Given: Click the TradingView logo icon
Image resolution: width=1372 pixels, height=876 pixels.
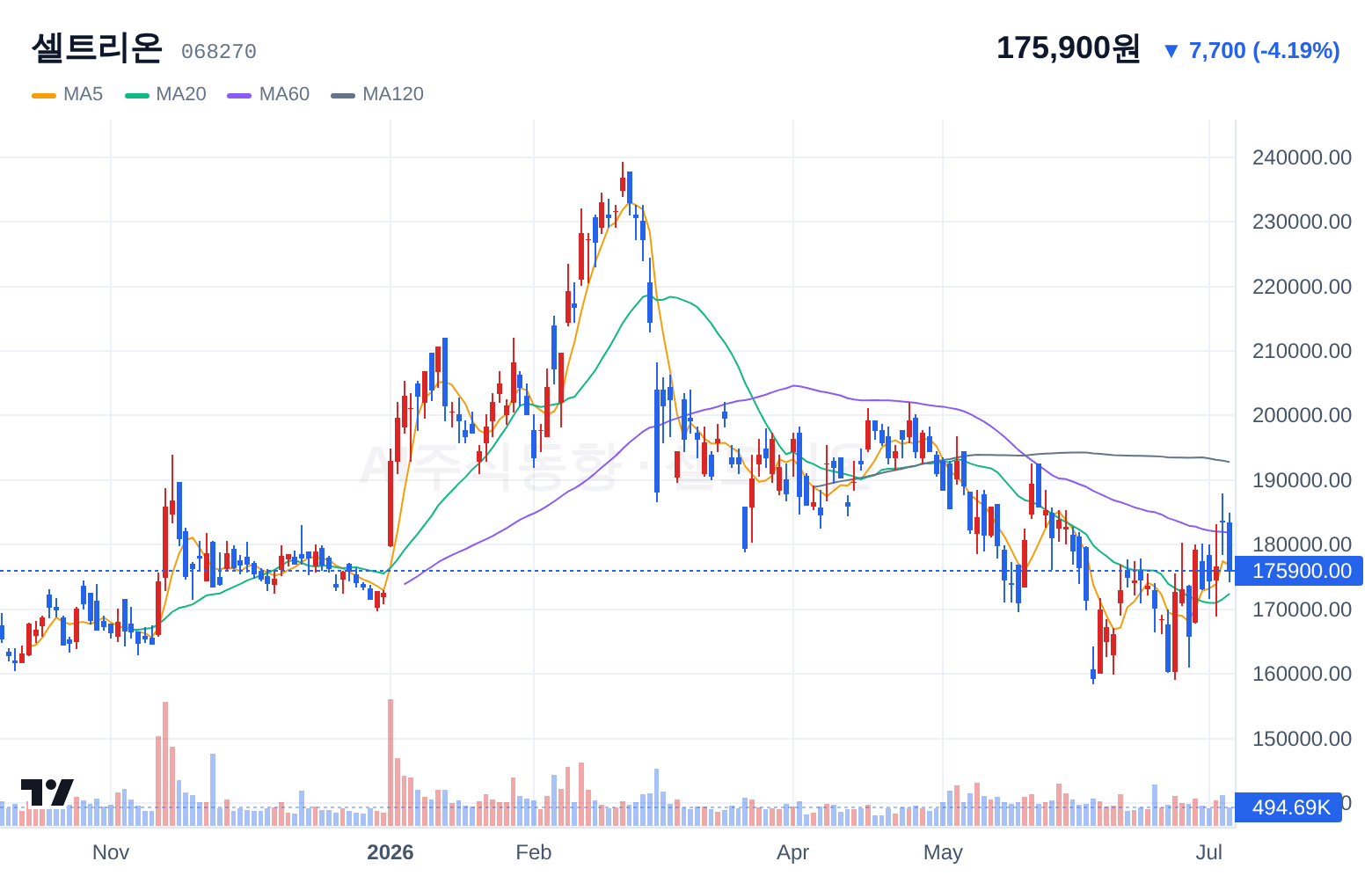Looking at the screenshot, I should click(47, 792).
